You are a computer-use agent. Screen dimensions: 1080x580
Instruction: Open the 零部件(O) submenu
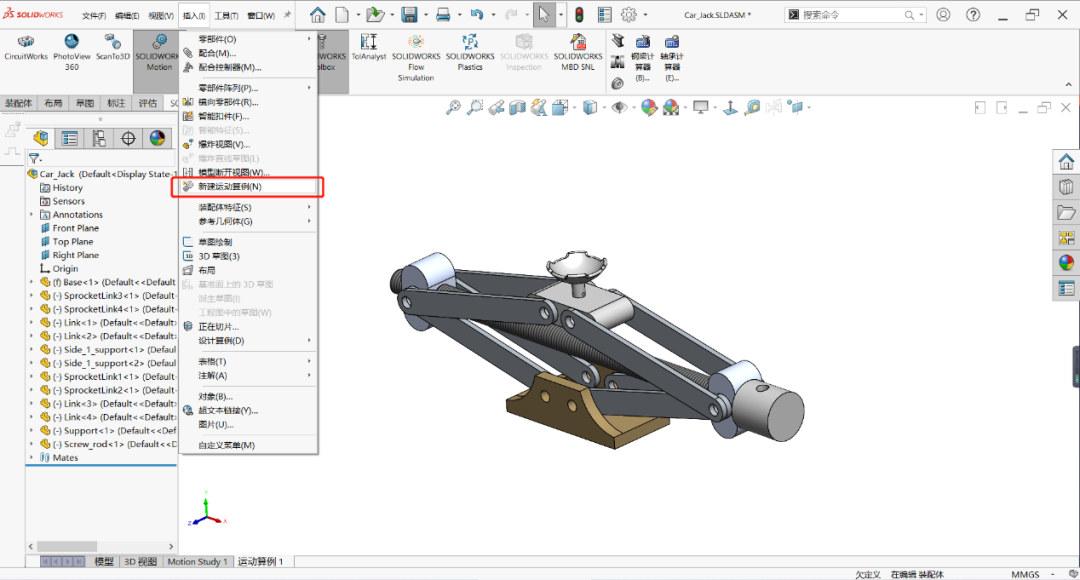[x=248, y=39]
